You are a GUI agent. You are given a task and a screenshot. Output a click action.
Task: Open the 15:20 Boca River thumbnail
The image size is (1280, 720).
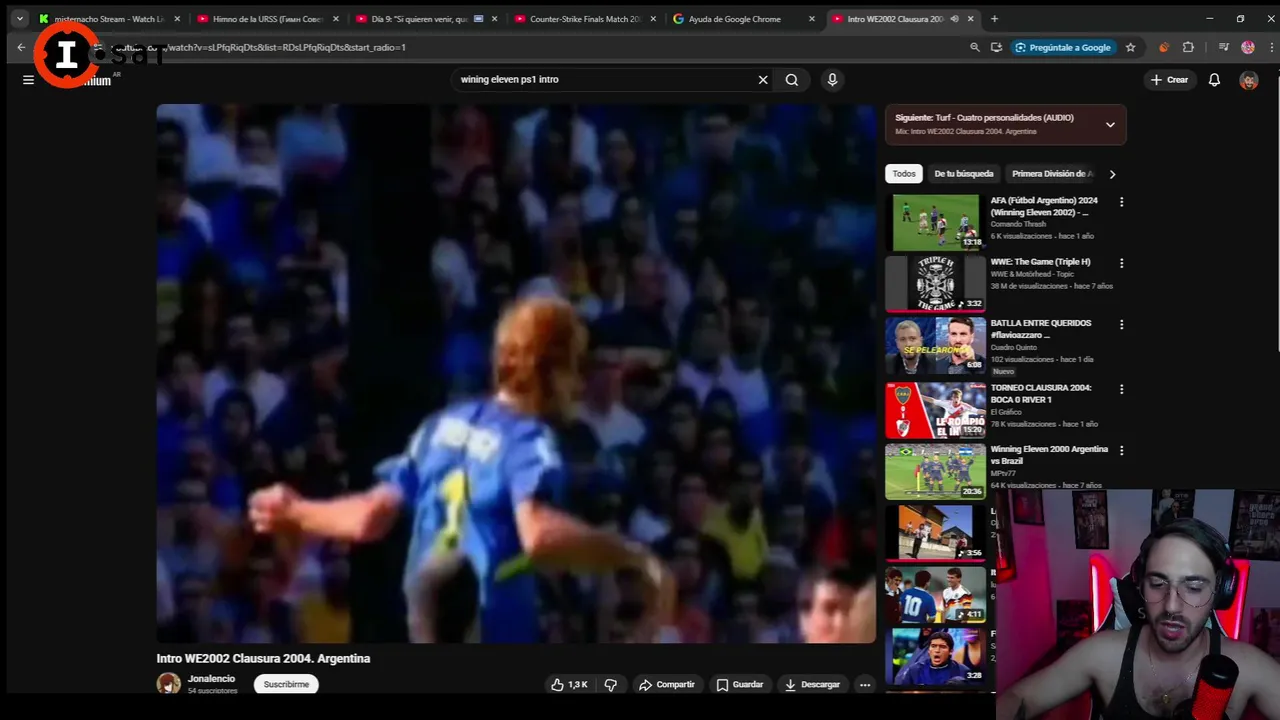tap(935, 410)
